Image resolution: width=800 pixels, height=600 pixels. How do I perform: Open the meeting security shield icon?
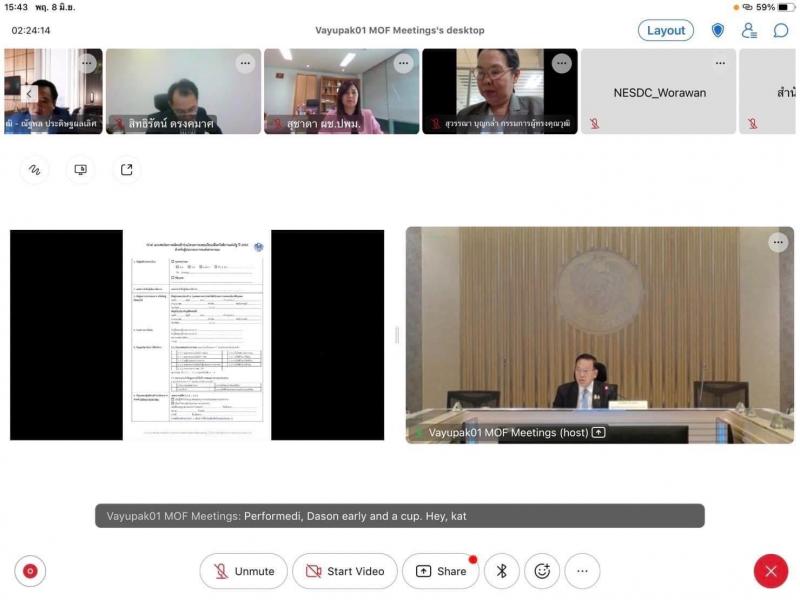pyautogui.click(x=718, y=31)
